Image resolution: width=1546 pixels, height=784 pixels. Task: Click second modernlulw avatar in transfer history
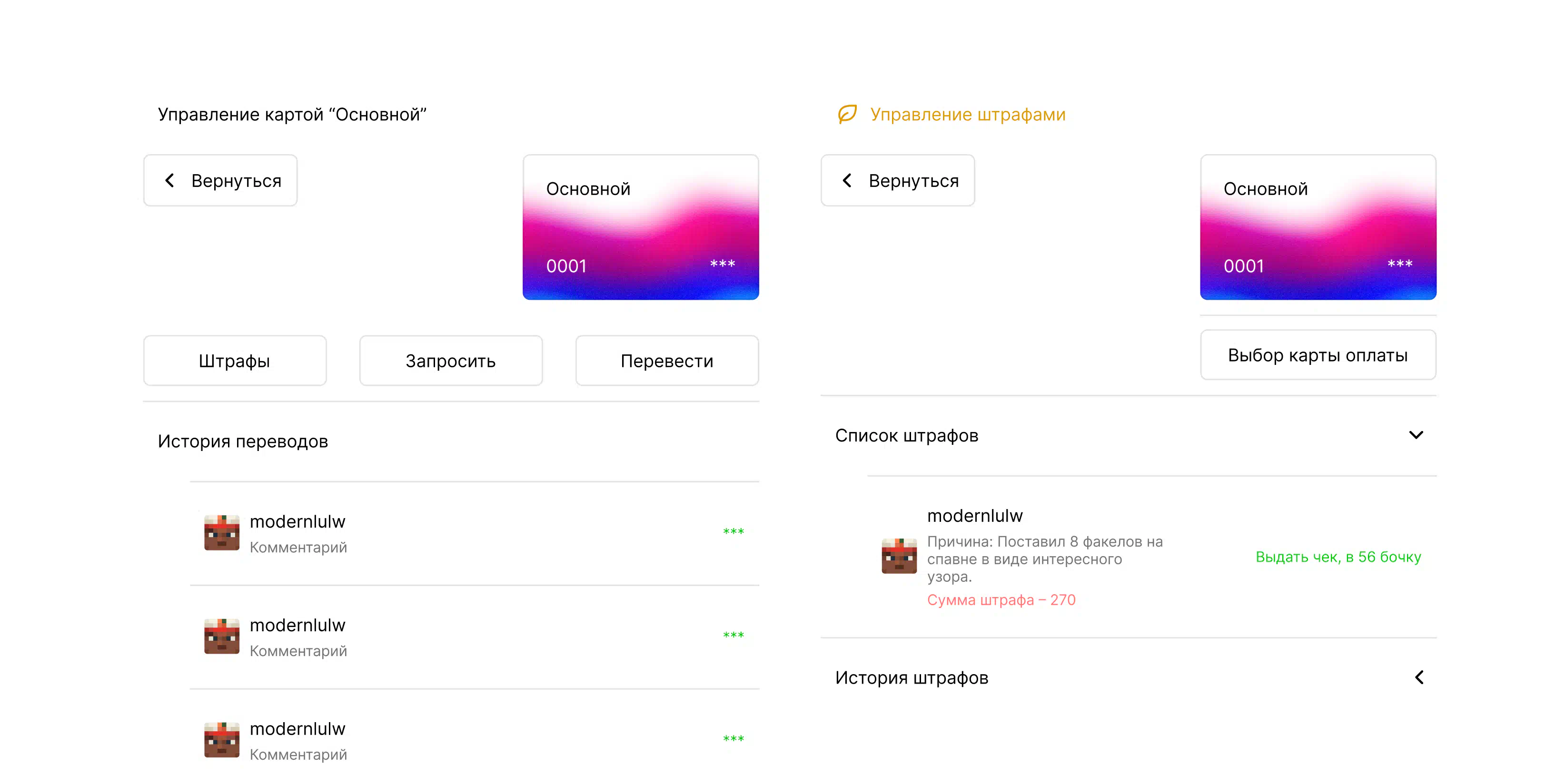point(221,636)
